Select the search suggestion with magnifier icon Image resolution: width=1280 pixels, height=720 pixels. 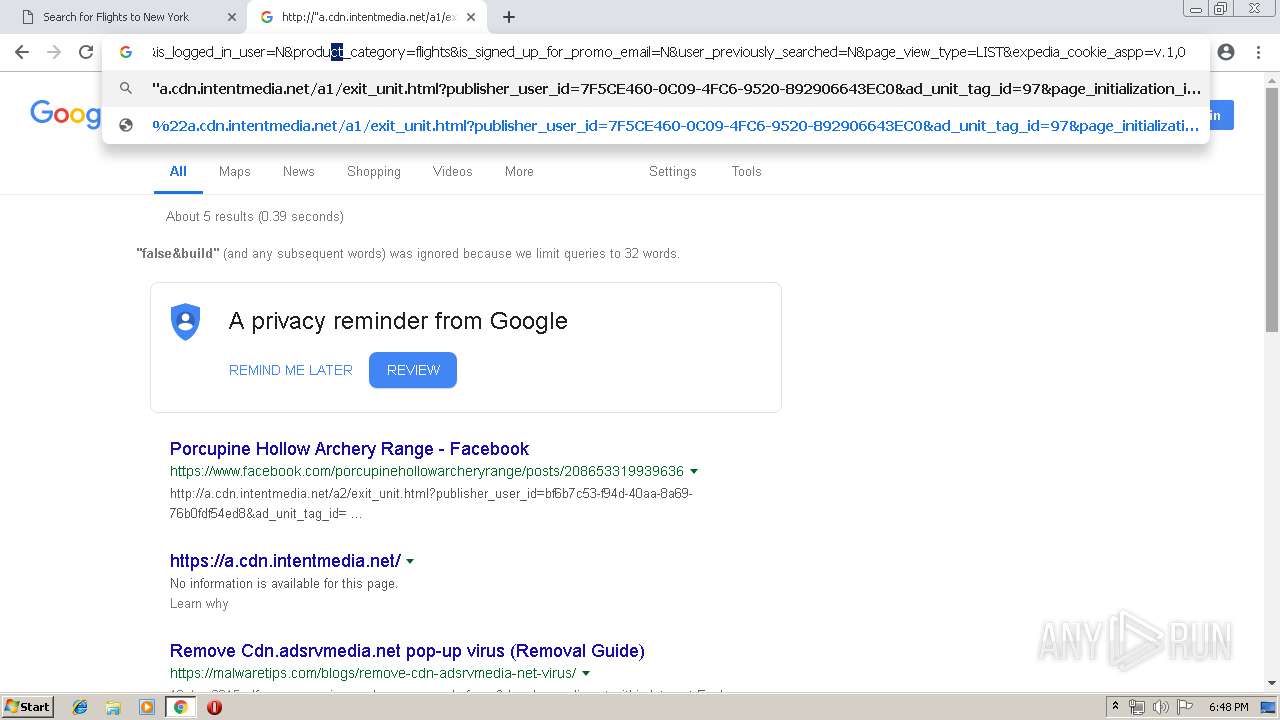pyautogui.click(x=656, y=89)
